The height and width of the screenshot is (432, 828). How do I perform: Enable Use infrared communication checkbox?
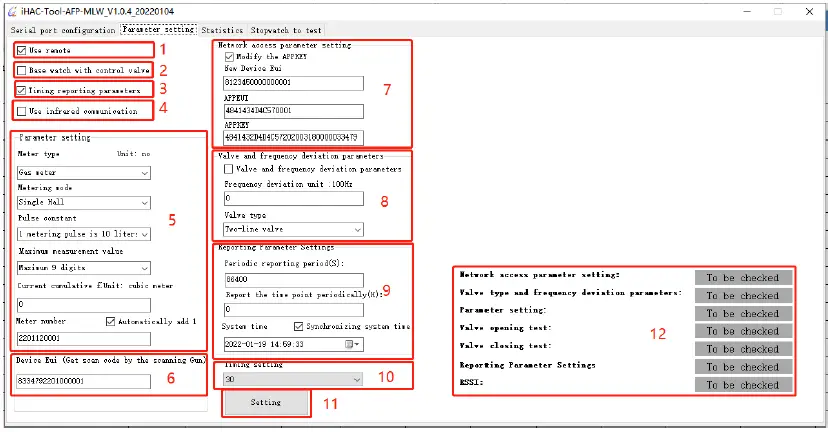tap(22, 111)
